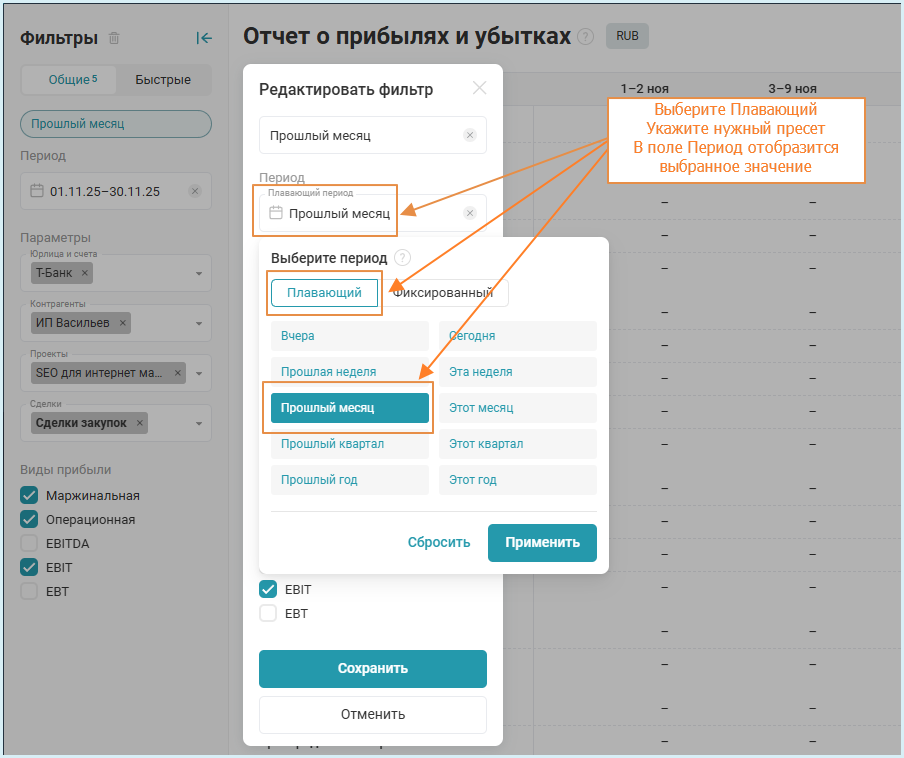Toggle the Маржинальная checkbox
The width and height of the screenshot is (904, 758).
pos(29,495)
